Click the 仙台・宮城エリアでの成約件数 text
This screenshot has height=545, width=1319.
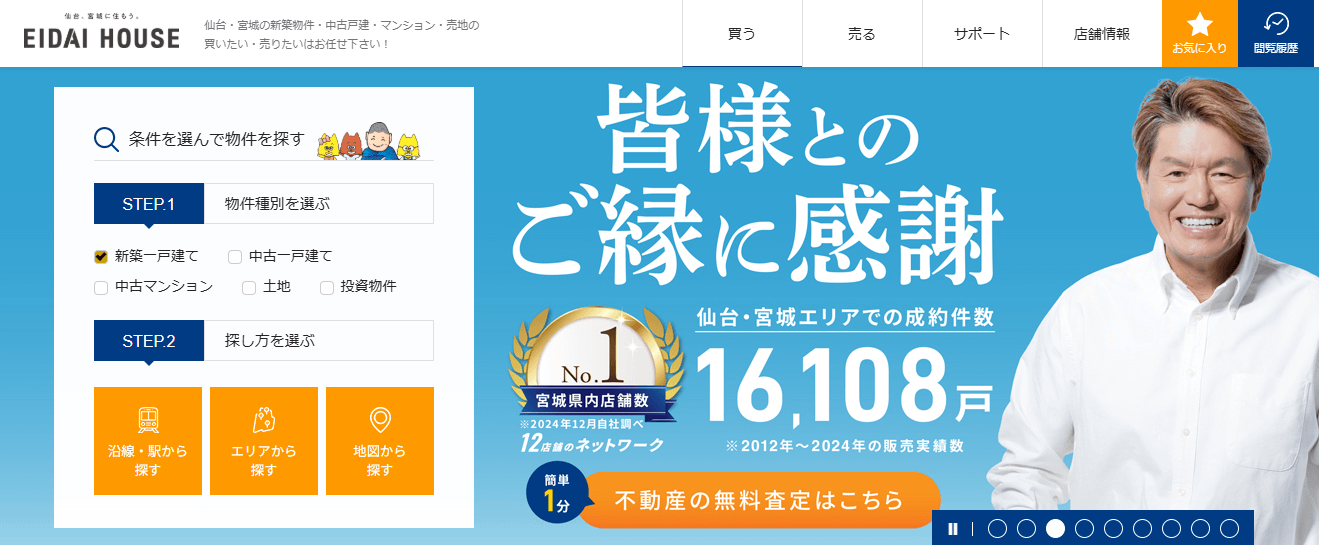point(845,317)
